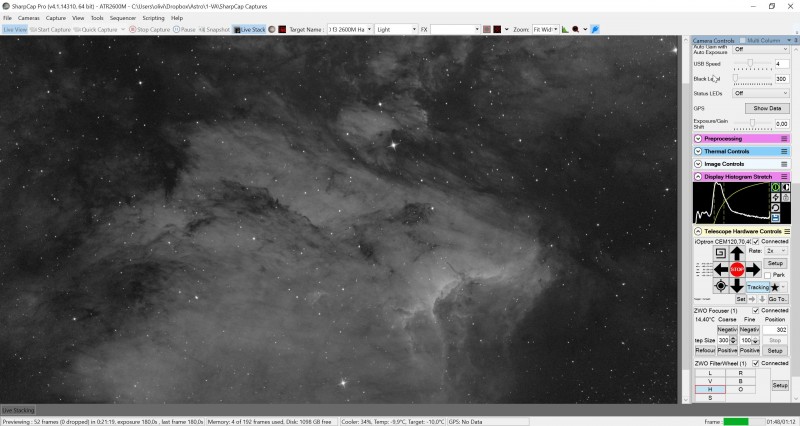The width and height of the screenshot is (800, 426).
Task: Click the lightning bolt auto-stretch icon
Action: 775,197
